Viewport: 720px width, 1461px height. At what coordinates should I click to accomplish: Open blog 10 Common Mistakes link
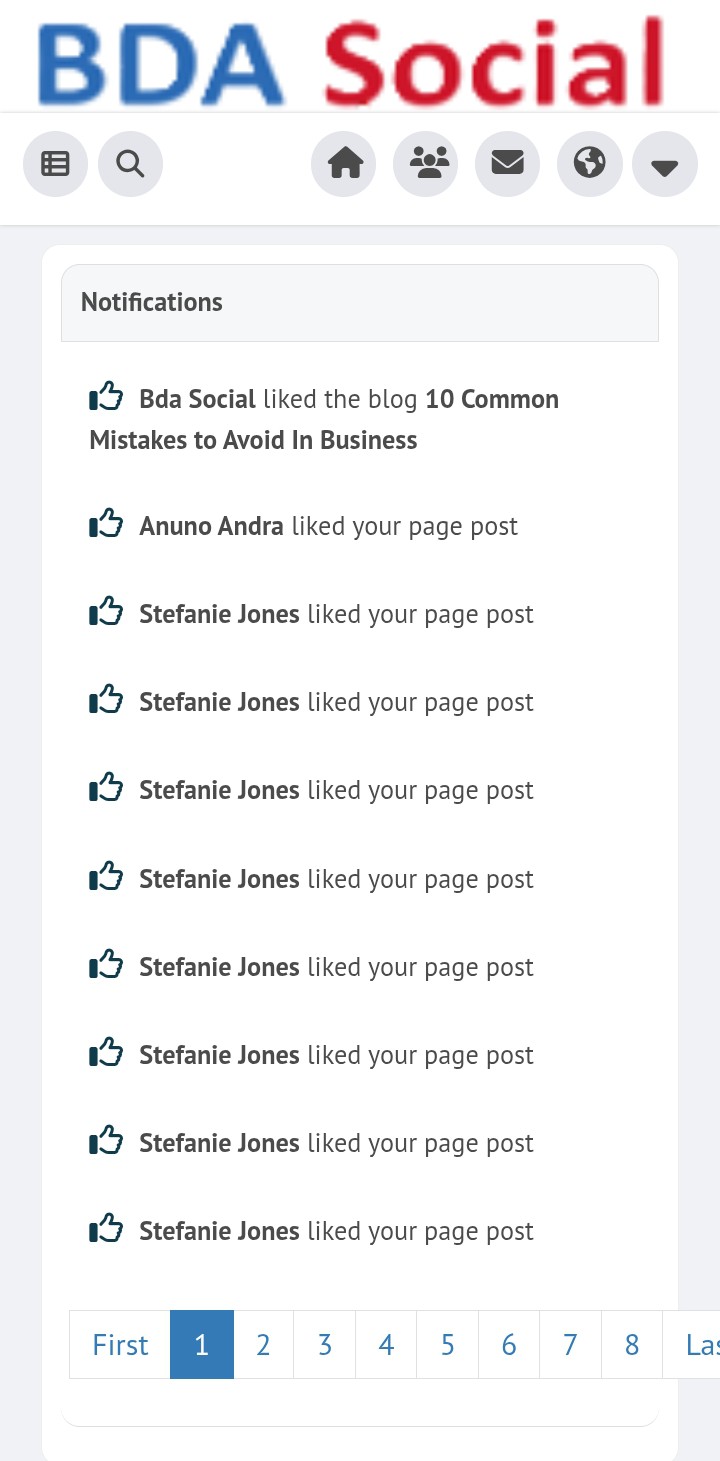click(x=322, y=420)
